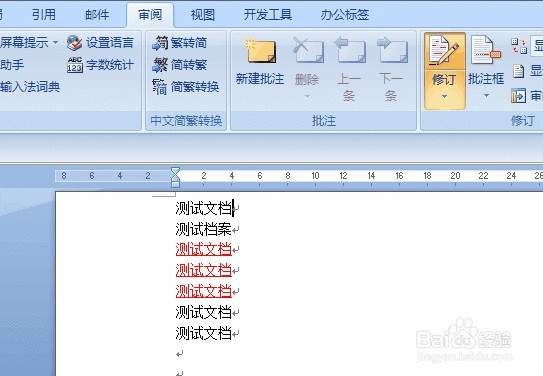Go to previous comment 上一条 icon
This screenshot has height=376, width=543.
[x=350, y=50]
